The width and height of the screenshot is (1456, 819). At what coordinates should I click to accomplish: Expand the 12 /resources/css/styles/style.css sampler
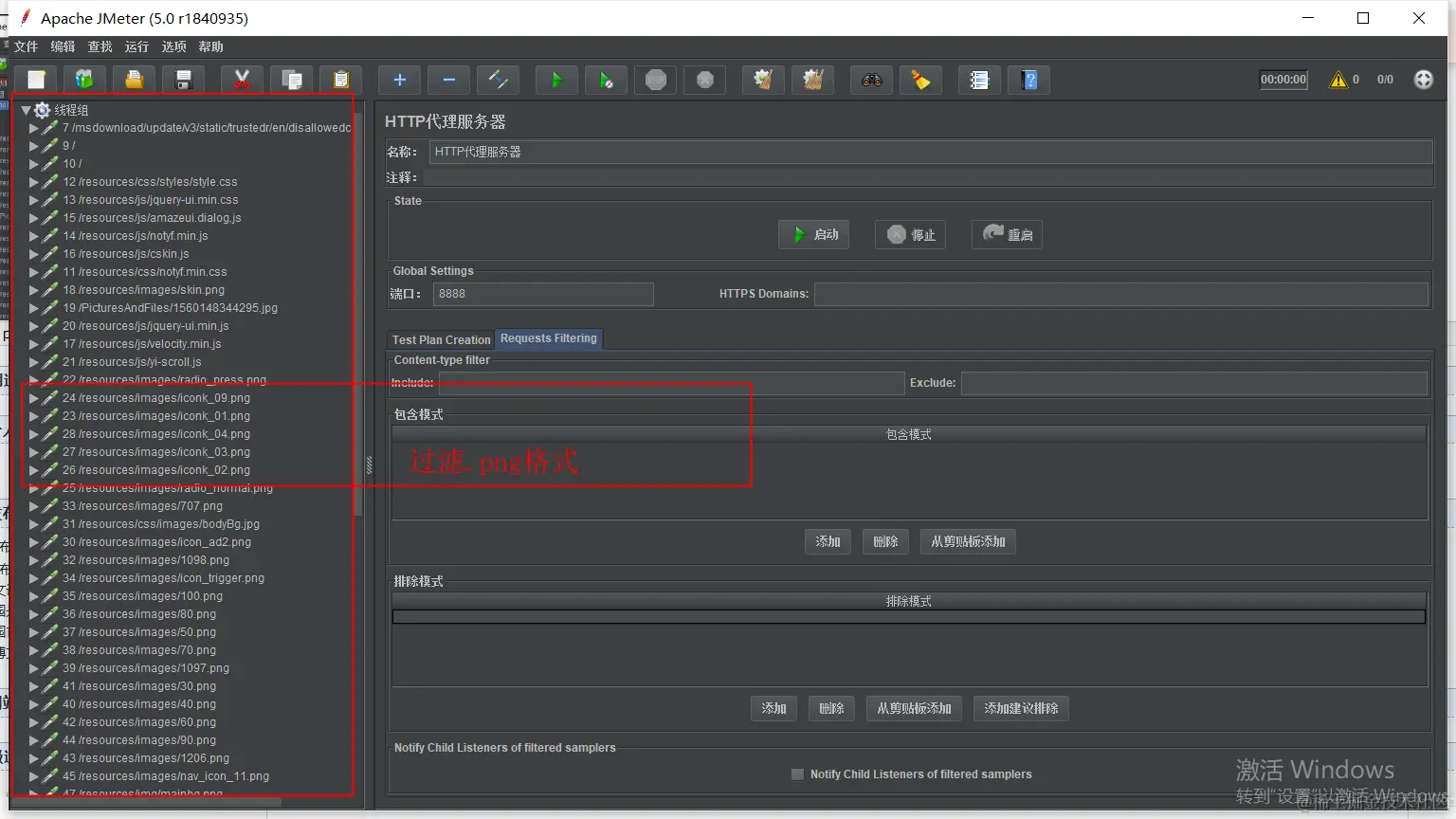[34, 182]
